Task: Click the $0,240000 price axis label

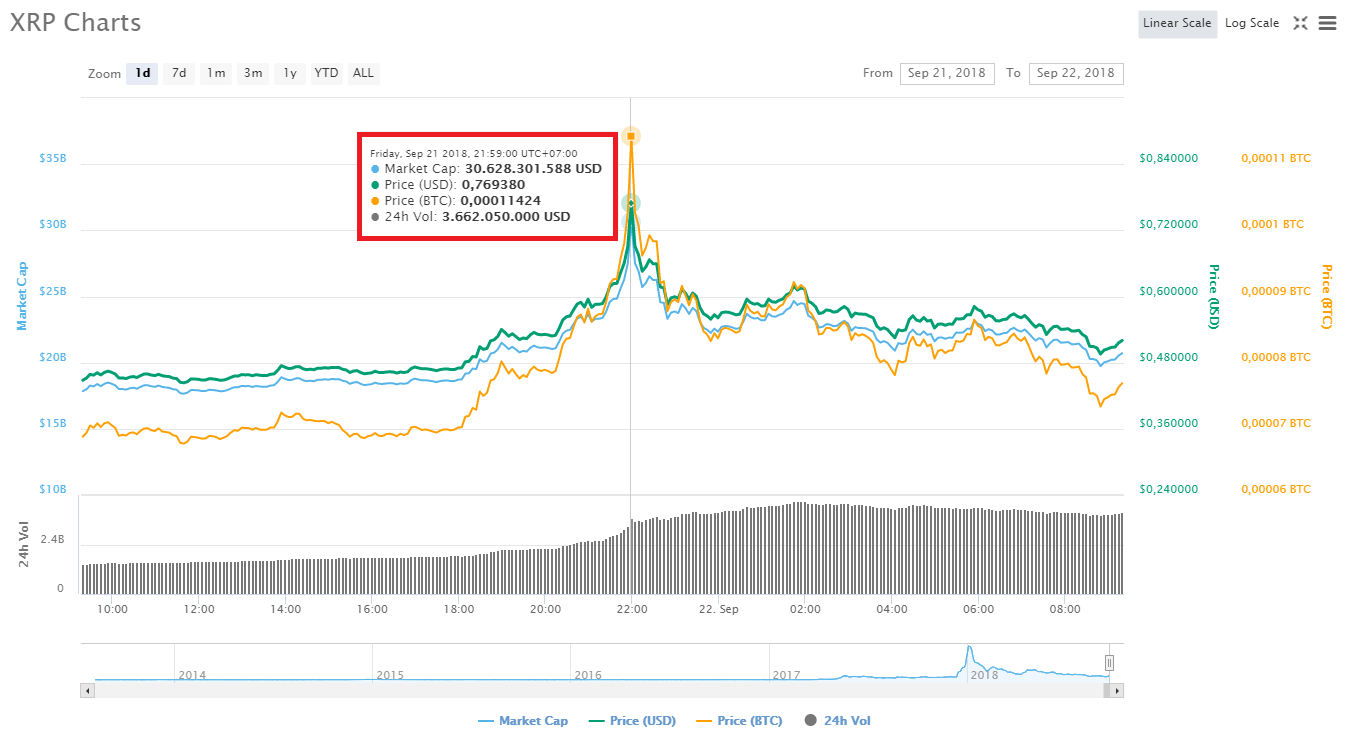Action: [x=1168, y=489]
